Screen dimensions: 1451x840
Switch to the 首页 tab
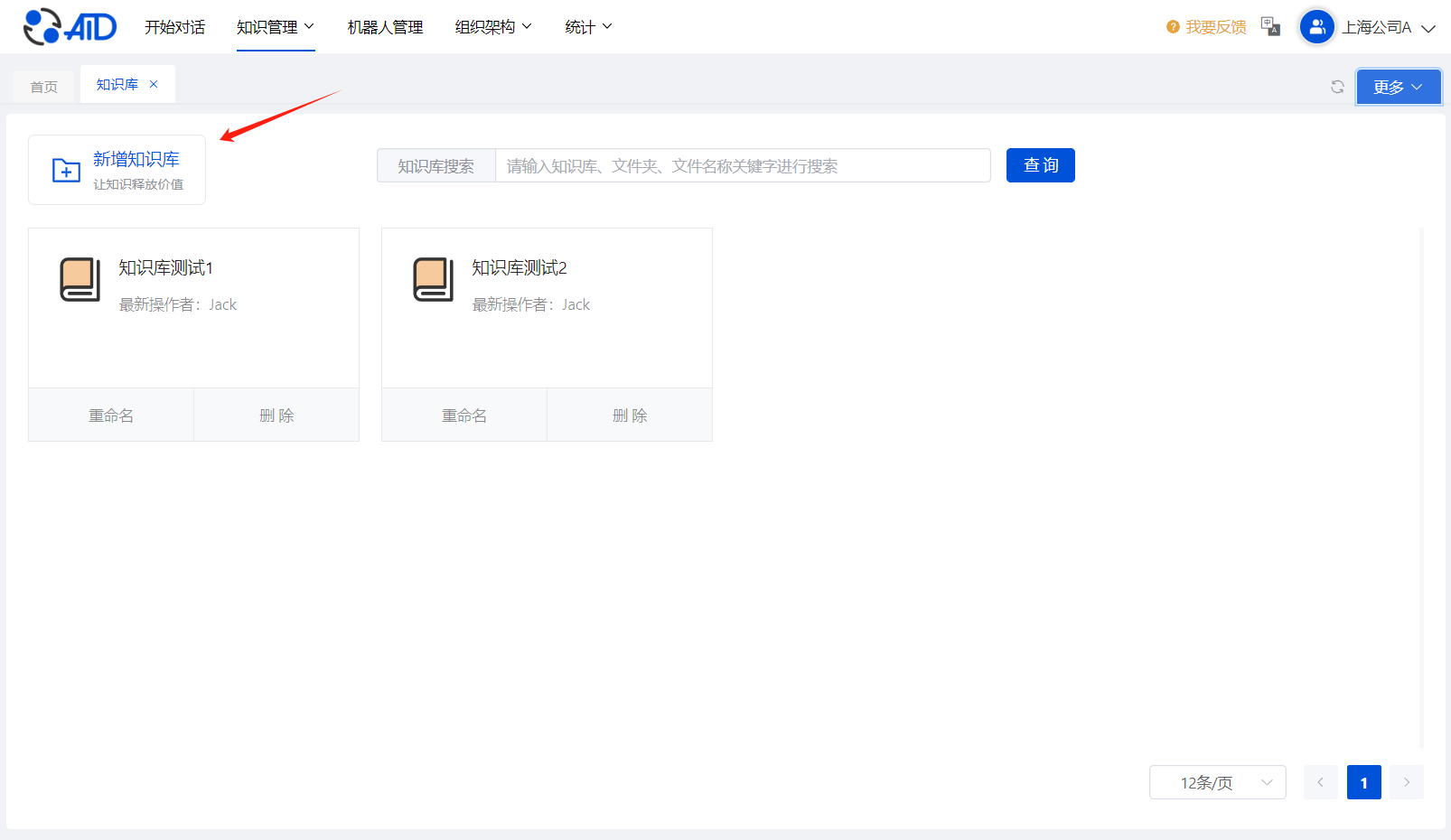tap(43, 87)
